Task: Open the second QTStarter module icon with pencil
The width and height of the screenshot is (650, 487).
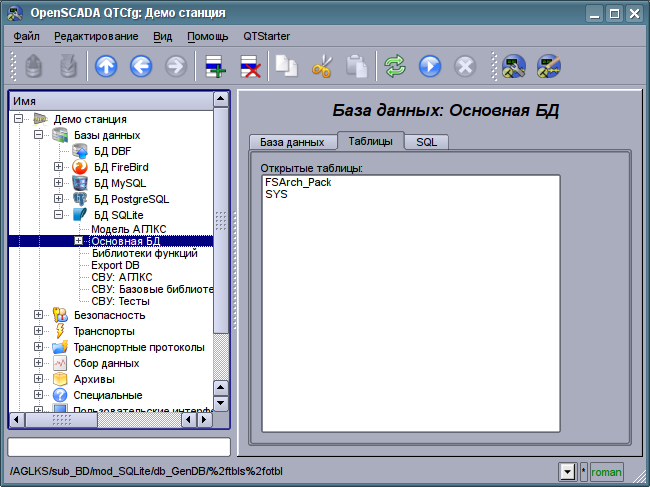Action: coord(548,66)
